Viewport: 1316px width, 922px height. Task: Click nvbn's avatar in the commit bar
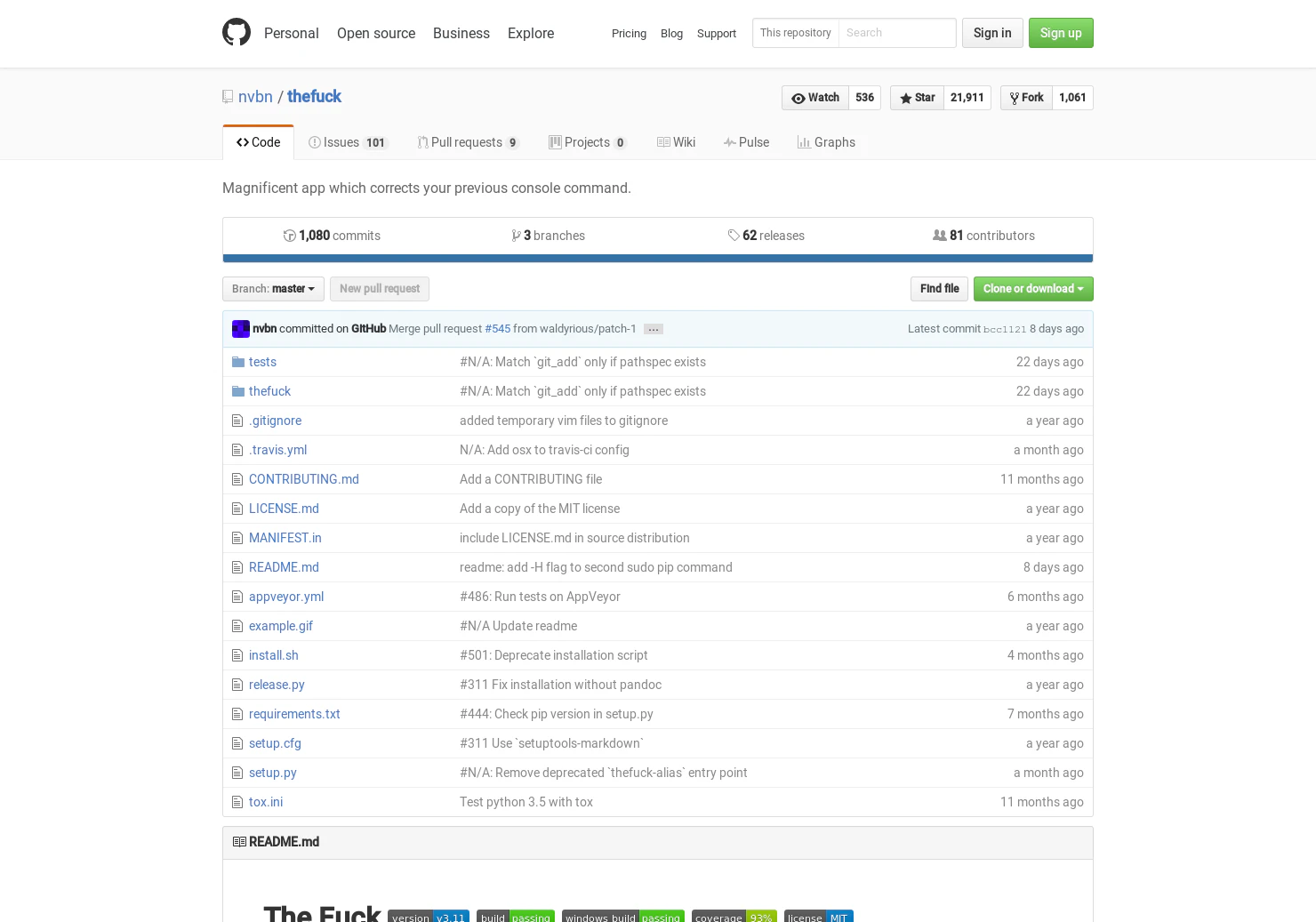tap(241, 329)
